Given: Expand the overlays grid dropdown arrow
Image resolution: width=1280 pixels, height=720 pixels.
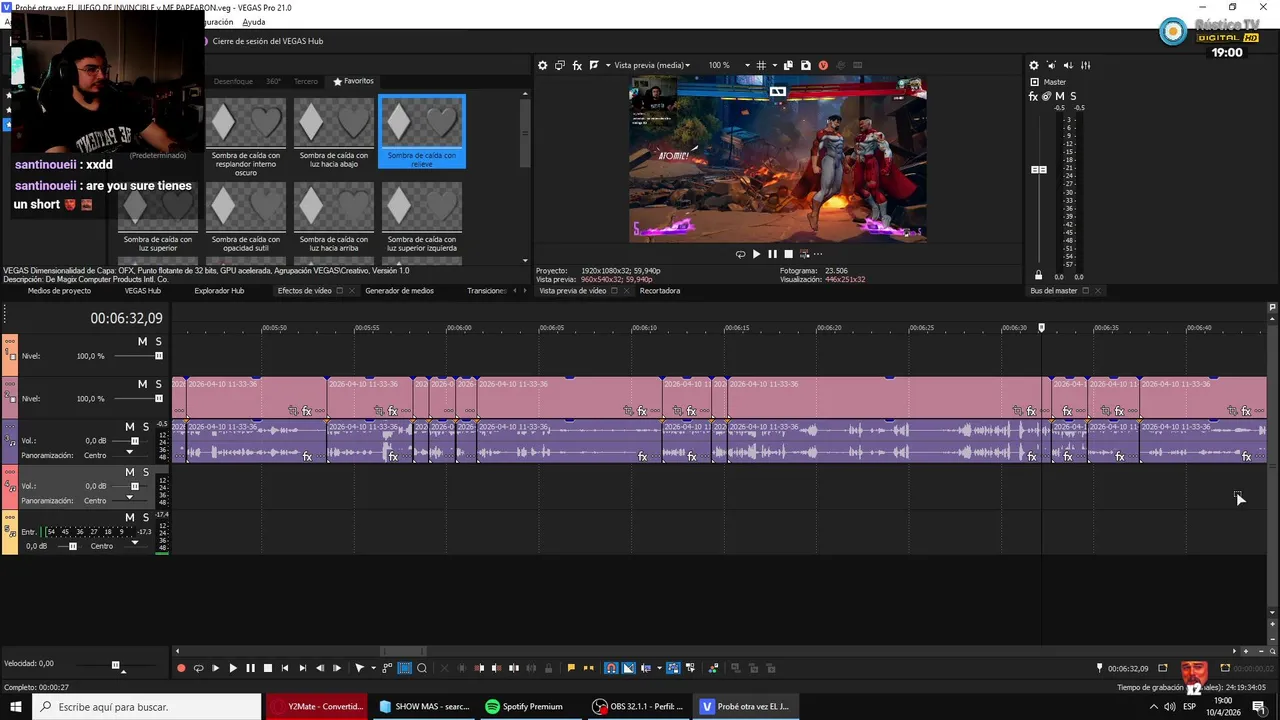Looking at the screenshot, I should (x=775, y=65).
